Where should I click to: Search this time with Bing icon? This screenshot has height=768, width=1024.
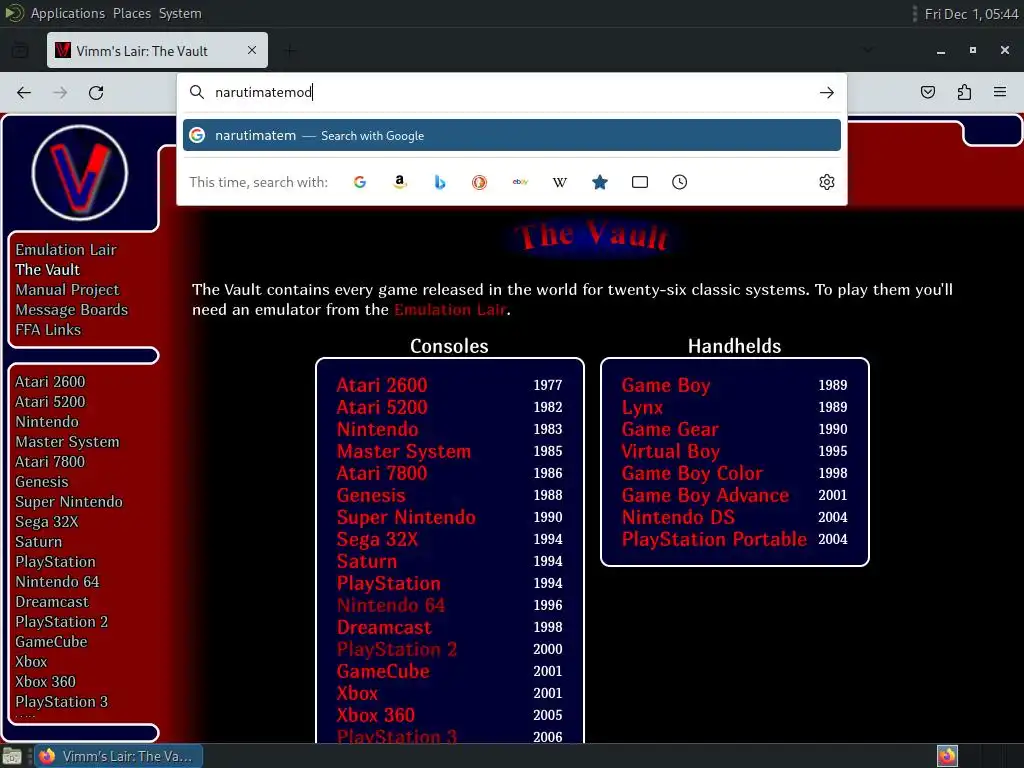(x=440, y=182)
